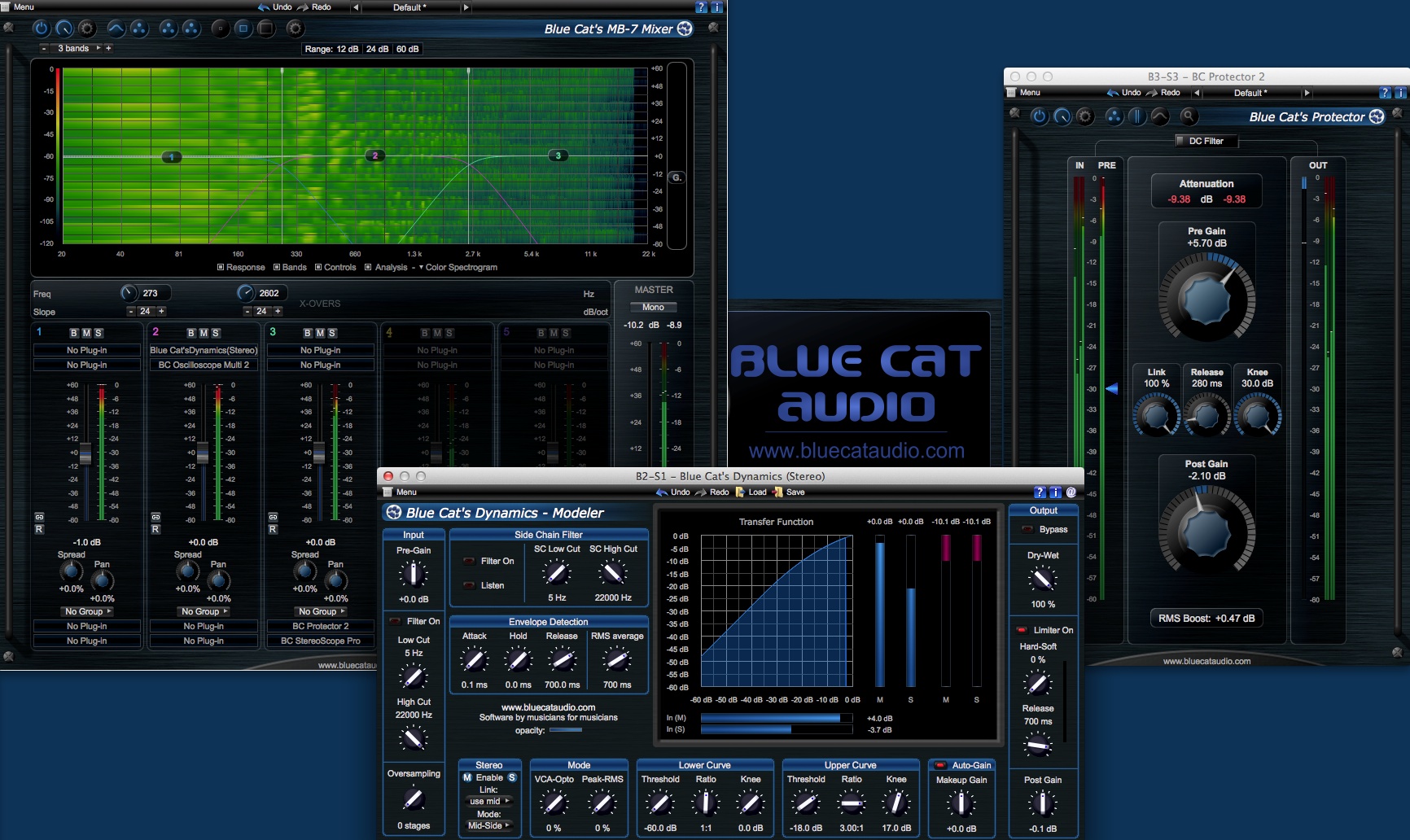
Task: Click the Protector power bypass icon
Action: [1039, 116]
